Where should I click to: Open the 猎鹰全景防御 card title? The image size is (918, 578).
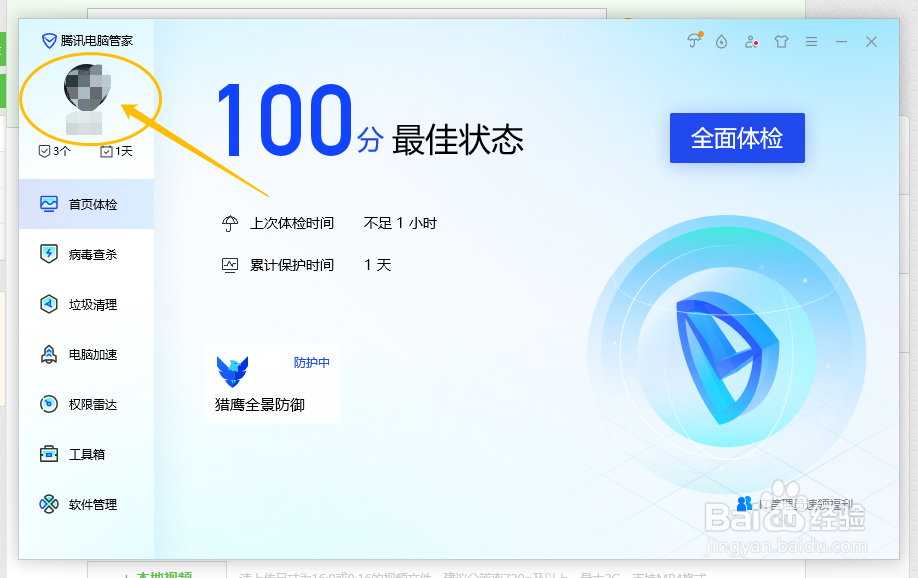pos(259,405)
